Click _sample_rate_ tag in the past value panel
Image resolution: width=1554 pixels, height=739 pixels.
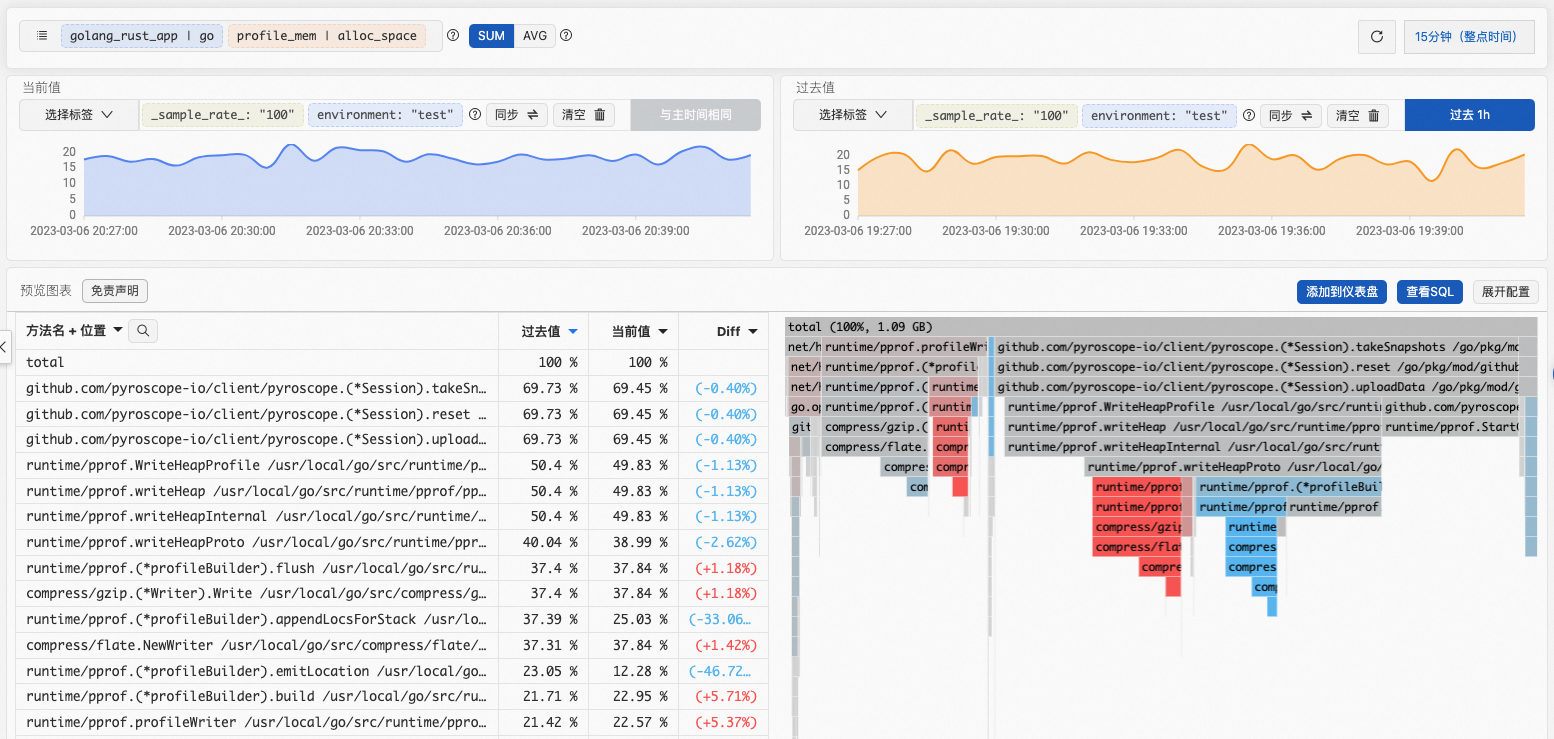997,115
